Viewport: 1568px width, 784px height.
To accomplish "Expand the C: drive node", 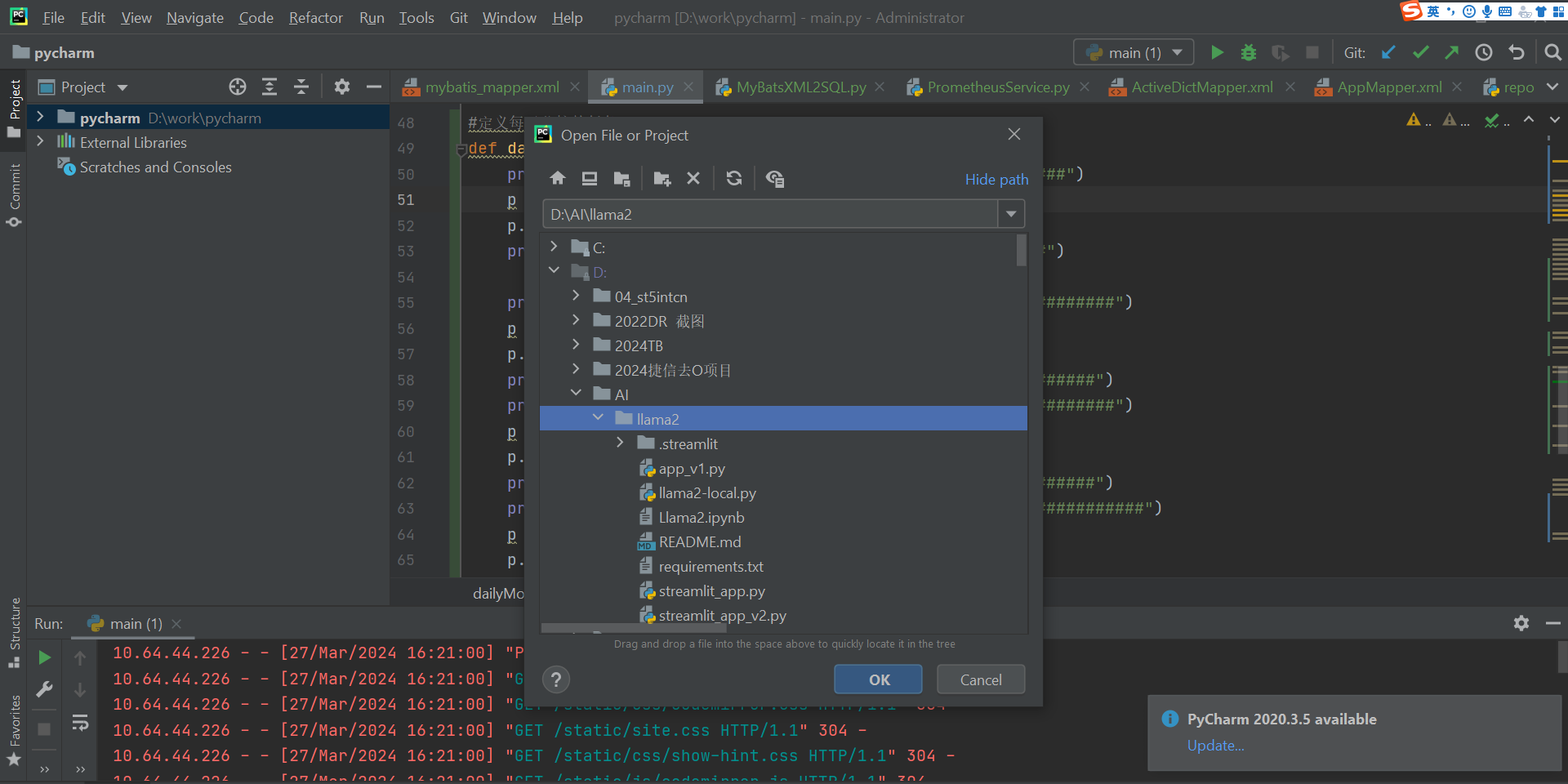I will pos(555,247).
